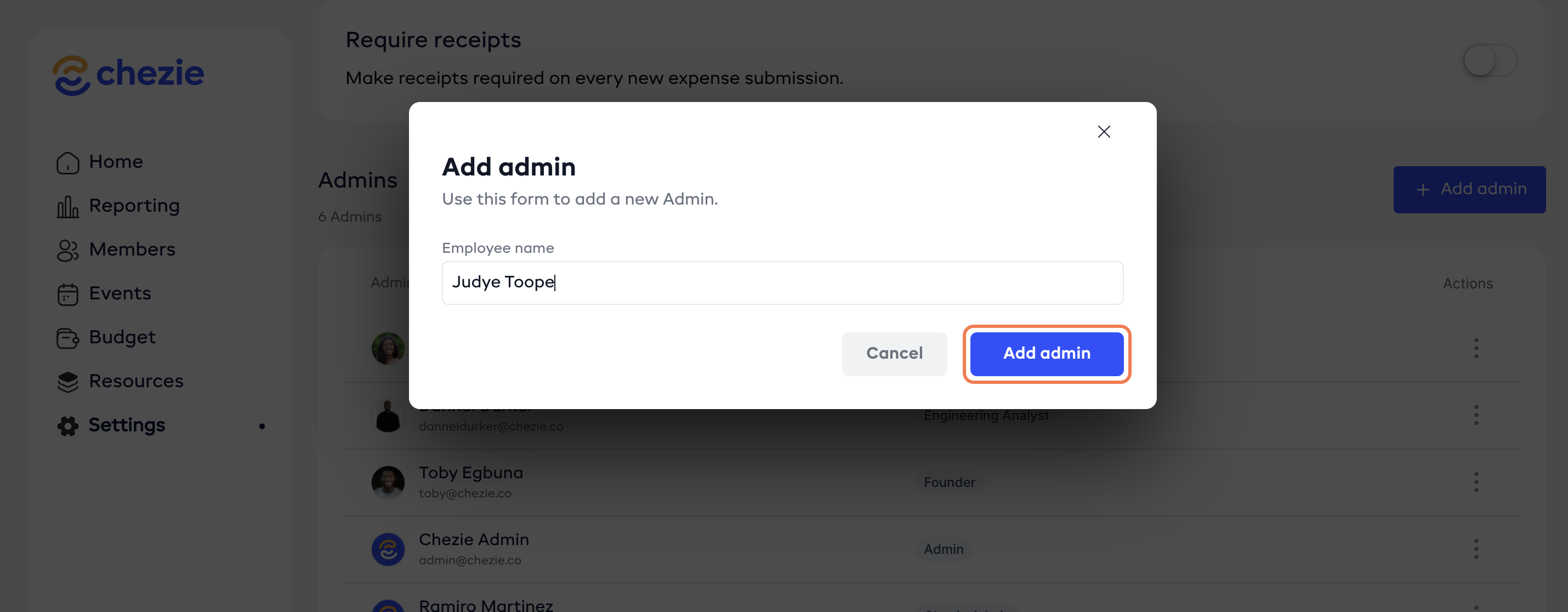Open Resources via stacked layers icon

pyautogui.click(x=67, y=382)
